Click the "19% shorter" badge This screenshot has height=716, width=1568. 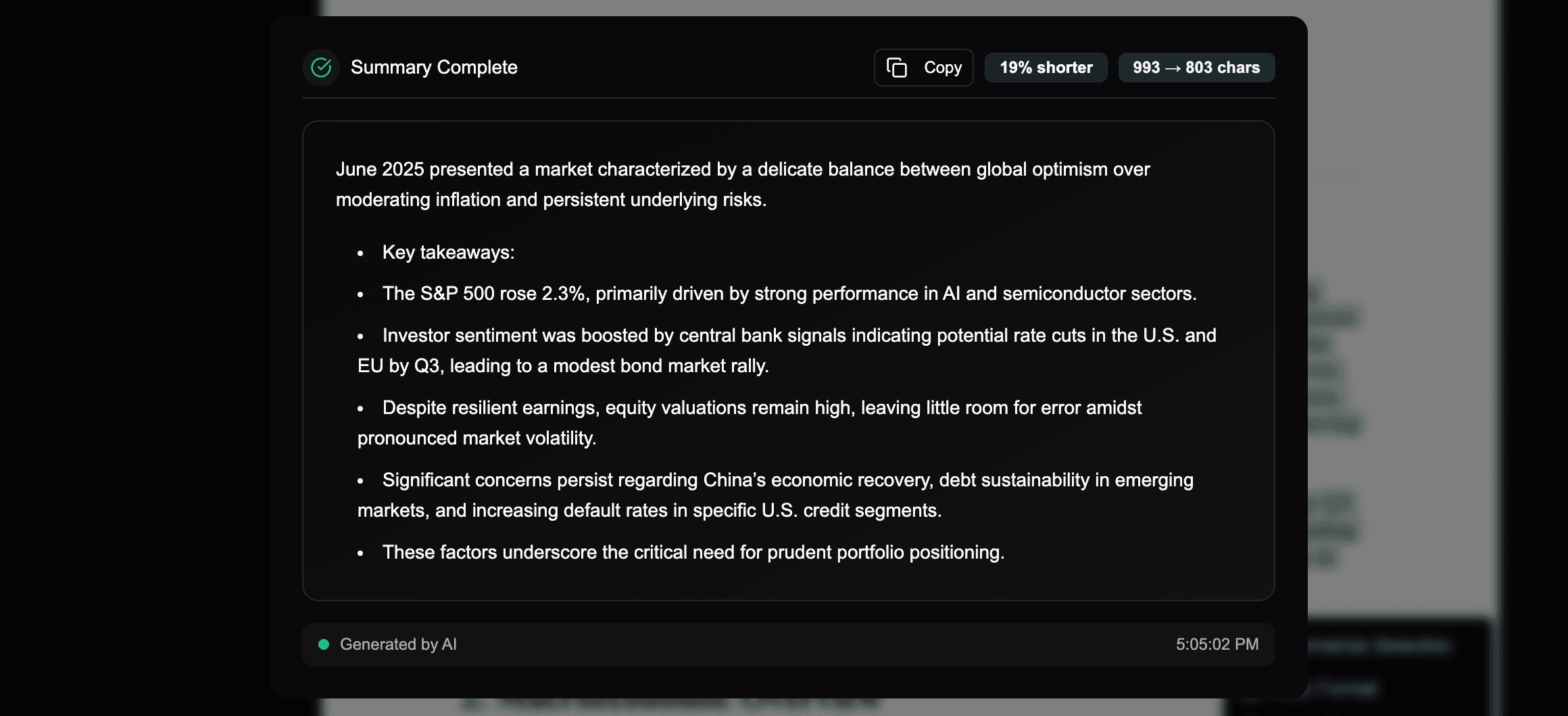coord(1046,68)
